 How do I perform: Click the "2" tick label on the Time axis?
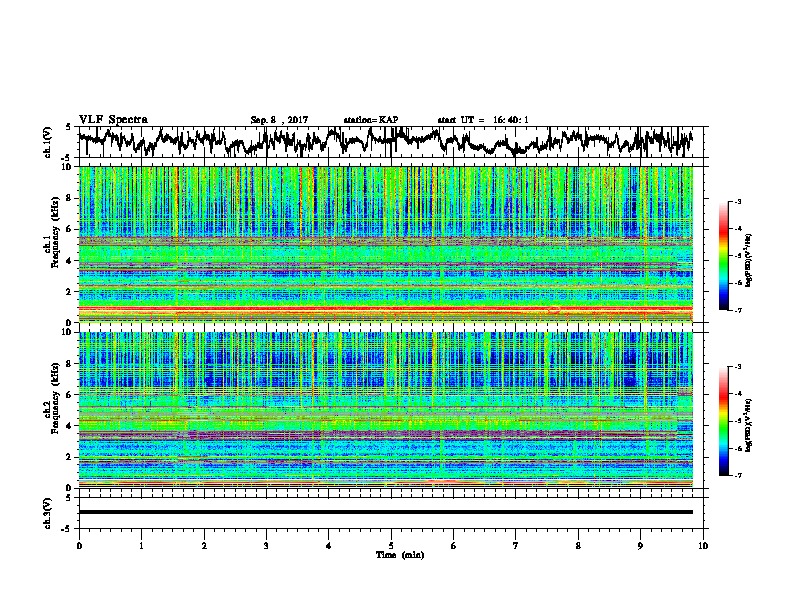pyautogui.click(x=204, y=546)
